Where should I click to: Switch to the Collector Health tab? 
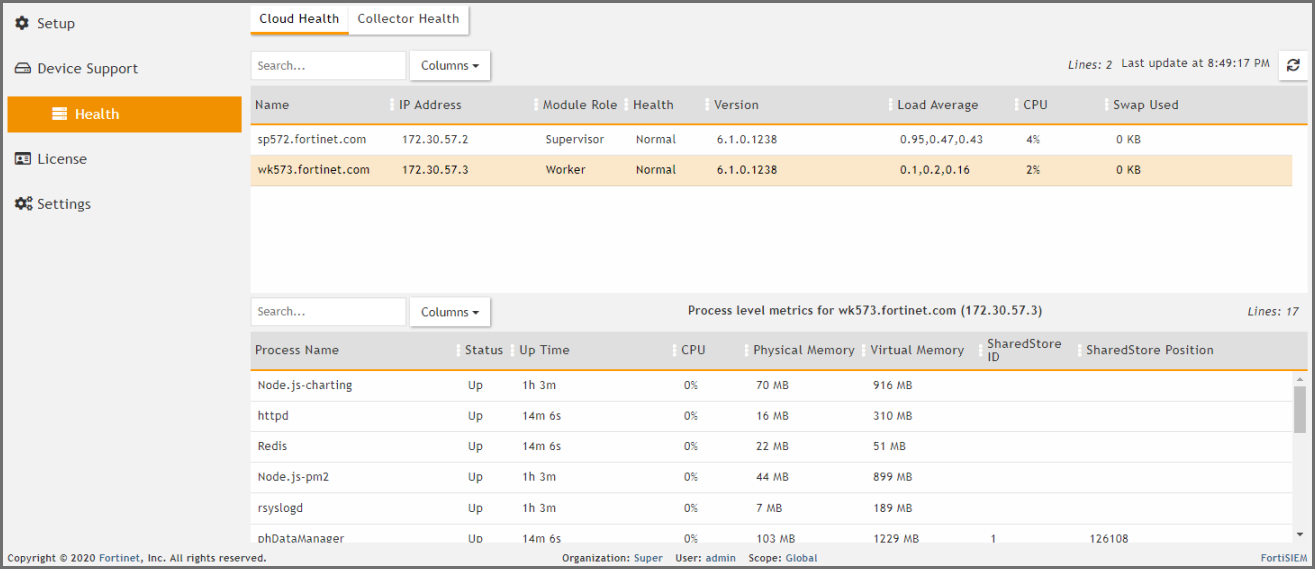[x=408, y=19]
